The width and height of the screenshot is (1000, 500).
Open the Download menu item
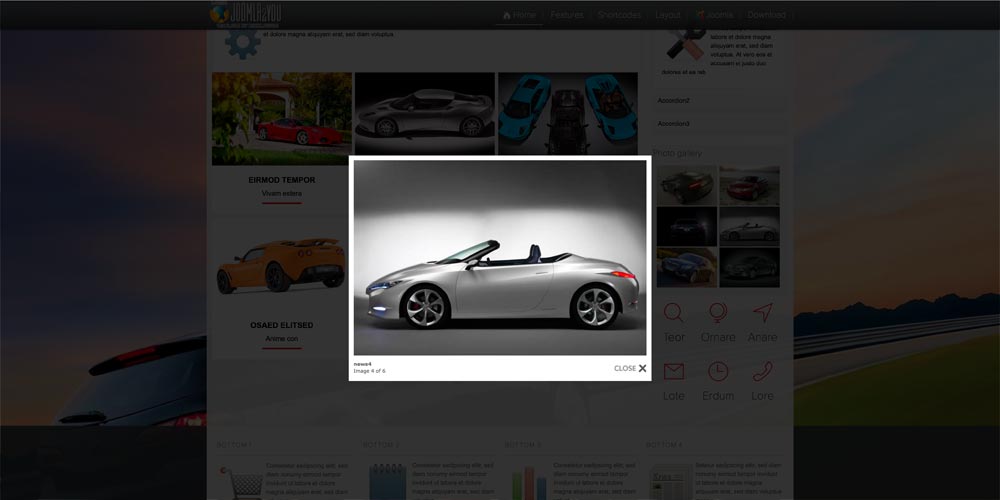pyautogui.click(x=766, y=15)
